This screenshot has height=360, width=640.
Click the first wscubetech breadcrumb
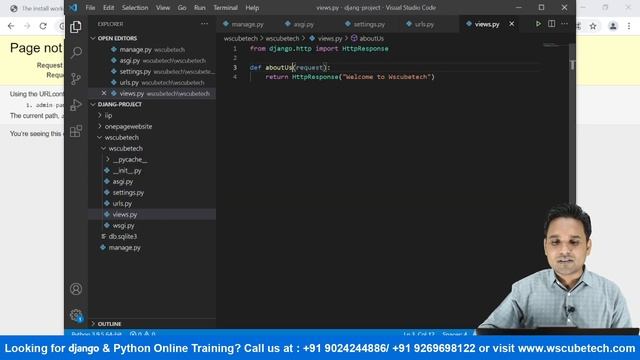pyautogui.click(x=241, y=38)
